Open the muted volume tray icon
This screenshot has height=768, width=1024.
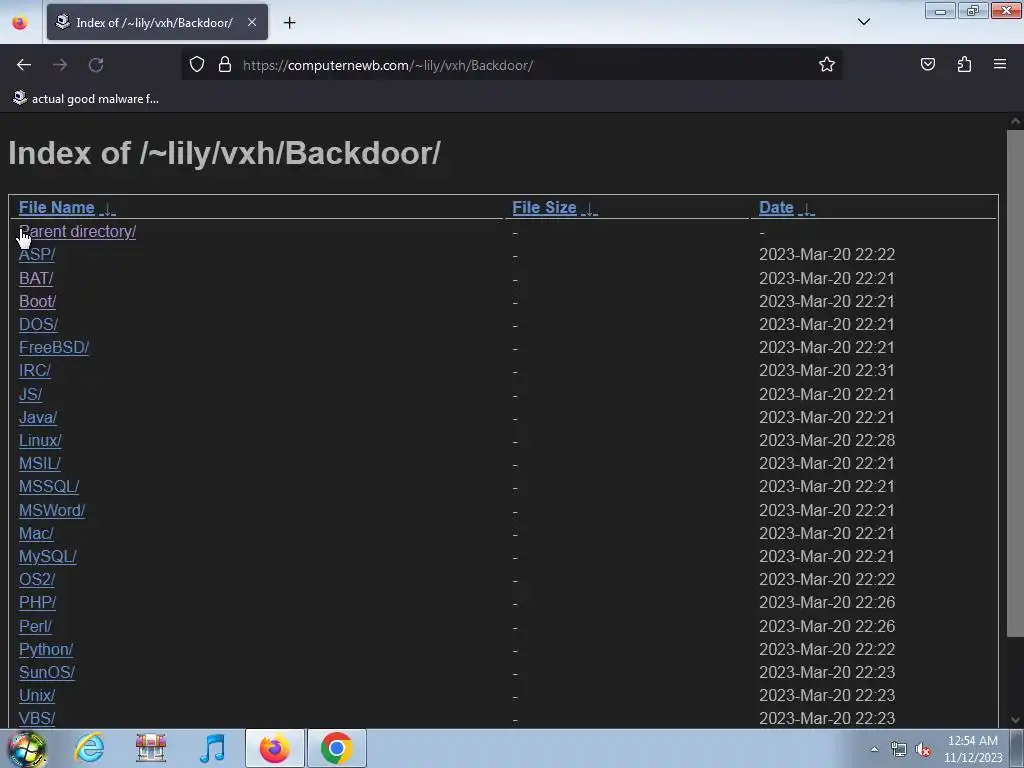[923, 750]
